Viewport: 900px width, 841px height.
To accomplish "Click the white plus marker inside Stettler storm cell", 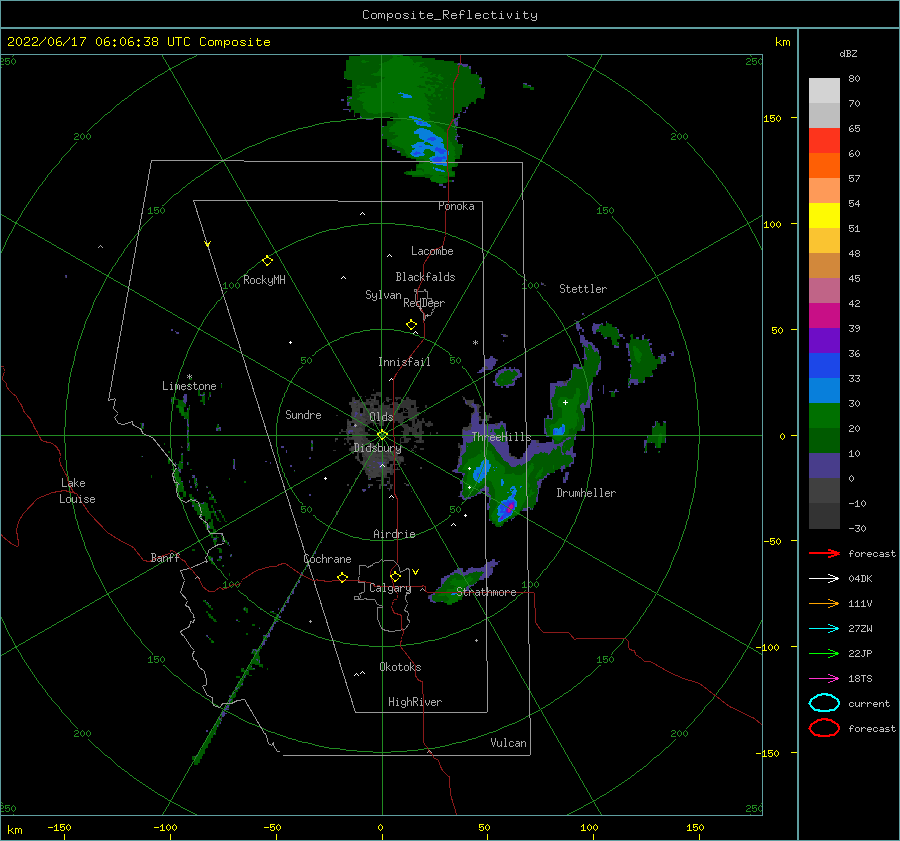I will point(565,402).
